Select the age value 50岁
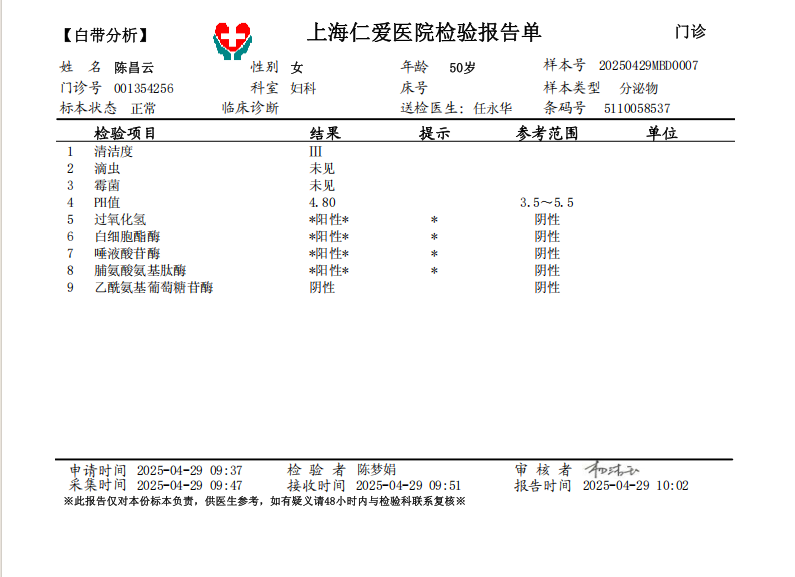This screenshot has width=795, height=577. tap(462, 67)
